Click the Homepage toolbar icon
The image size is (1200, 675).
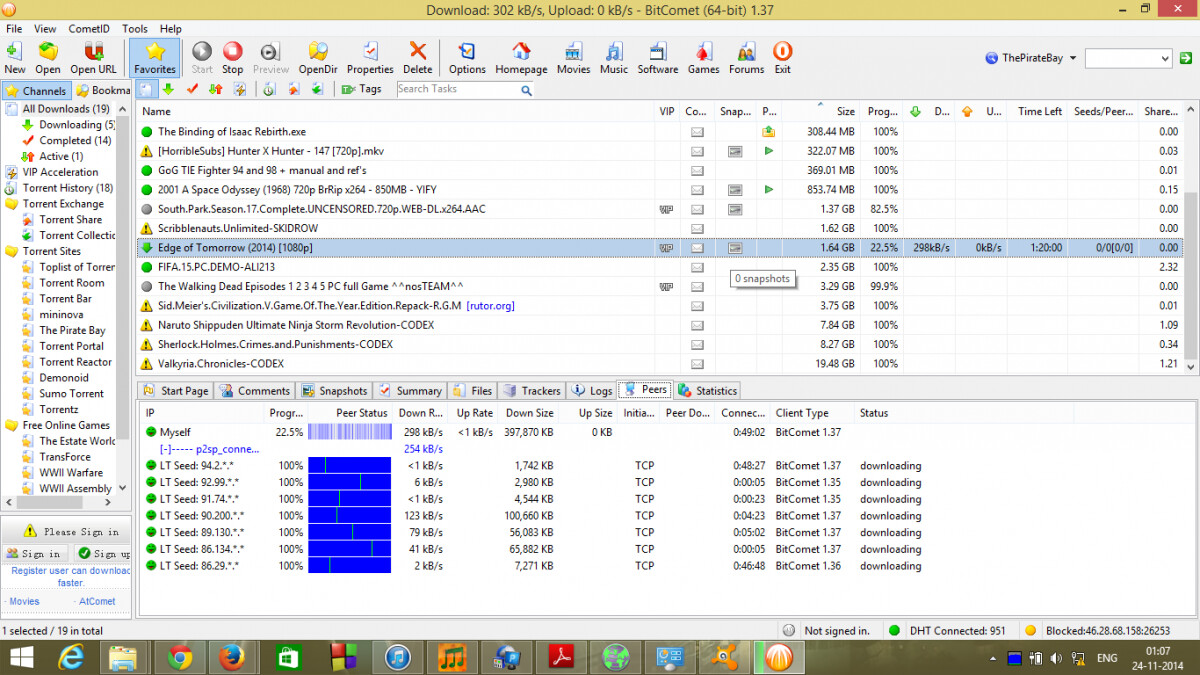521,58
